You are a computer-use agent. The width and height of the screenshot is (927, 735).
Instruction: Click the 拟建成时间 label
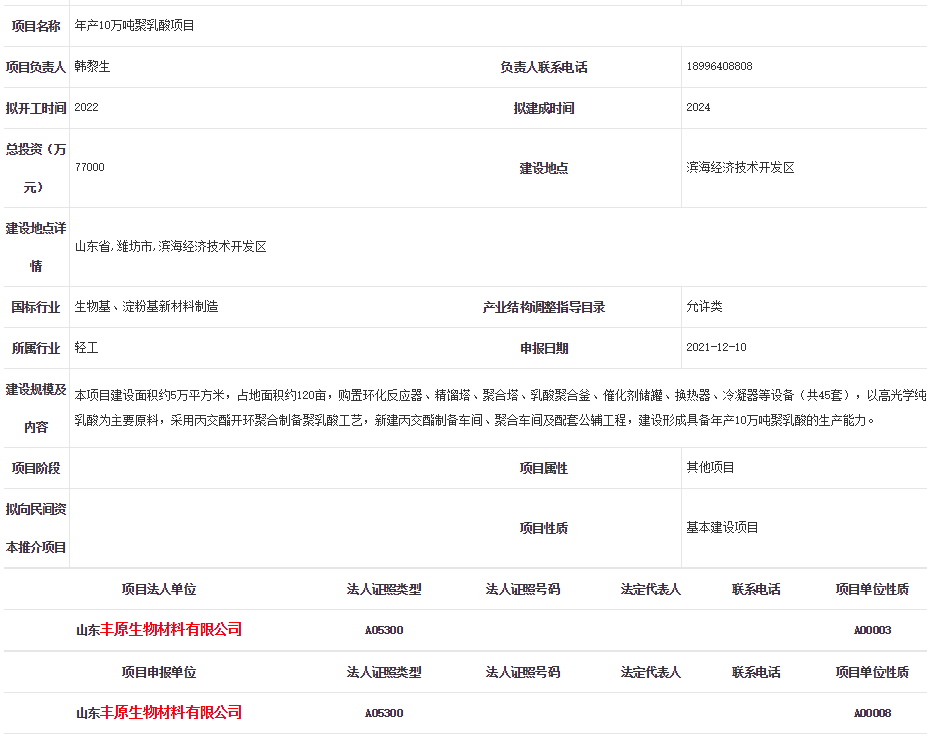pyautogui.click(x=544, y=108)
